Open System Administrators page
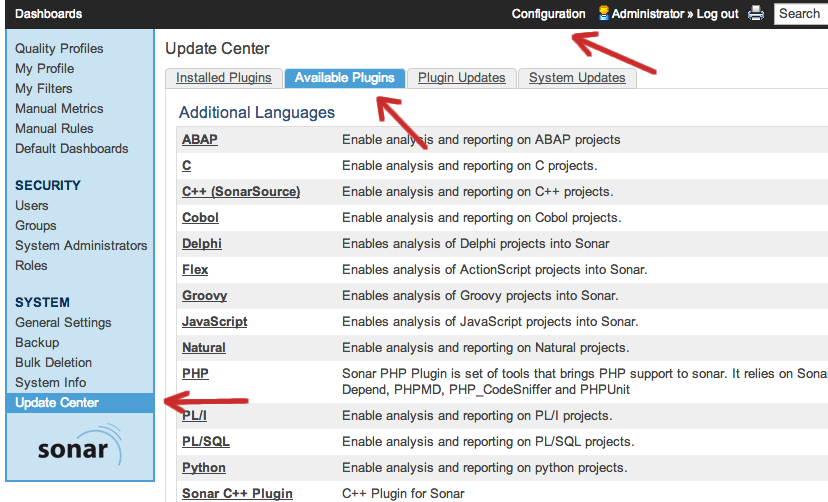This screenshot has width=828, height=502. click(x=81, y=246)
